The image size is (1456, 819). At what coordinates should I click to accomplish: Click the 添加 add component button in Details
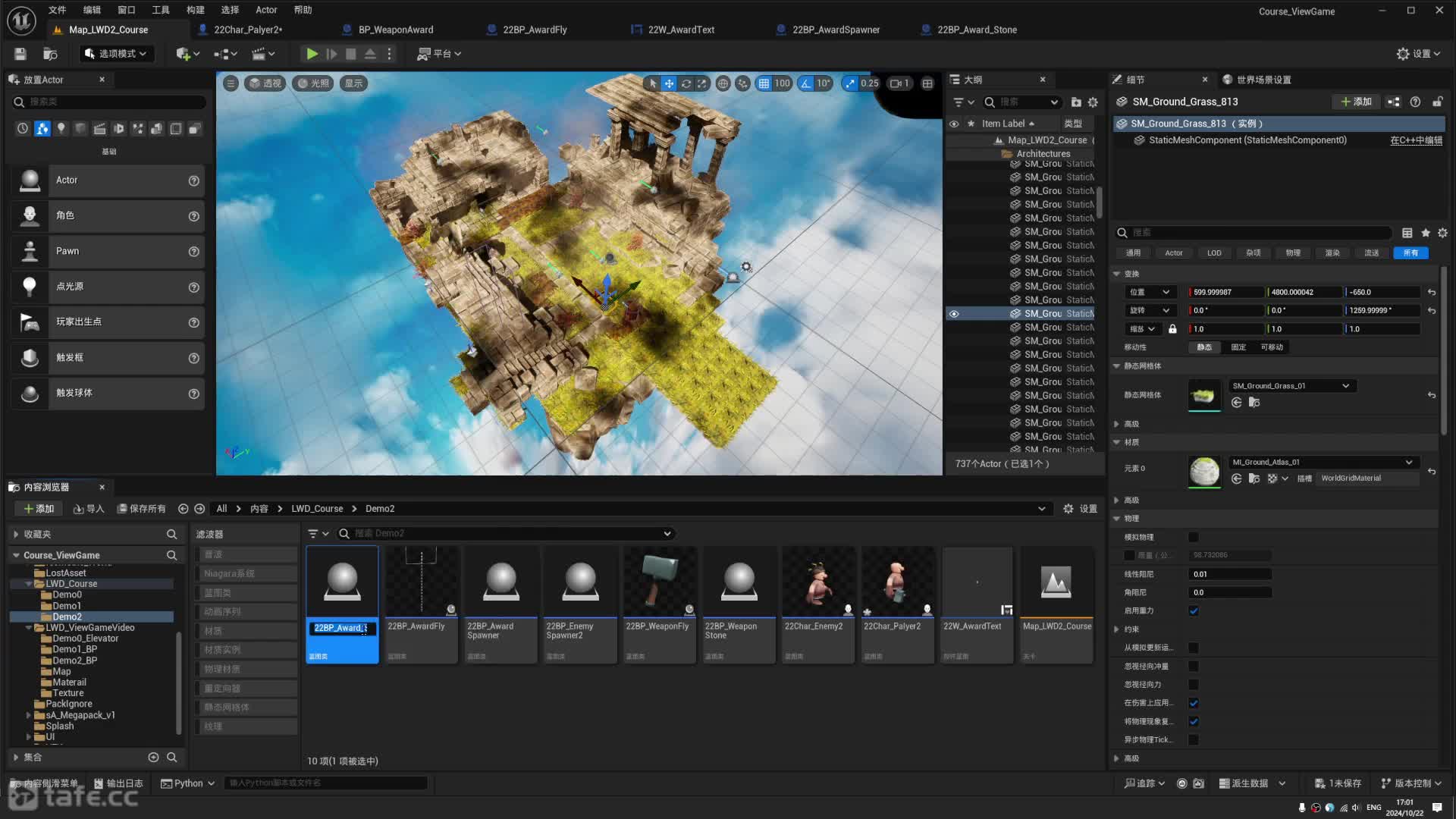[1356, 102]
